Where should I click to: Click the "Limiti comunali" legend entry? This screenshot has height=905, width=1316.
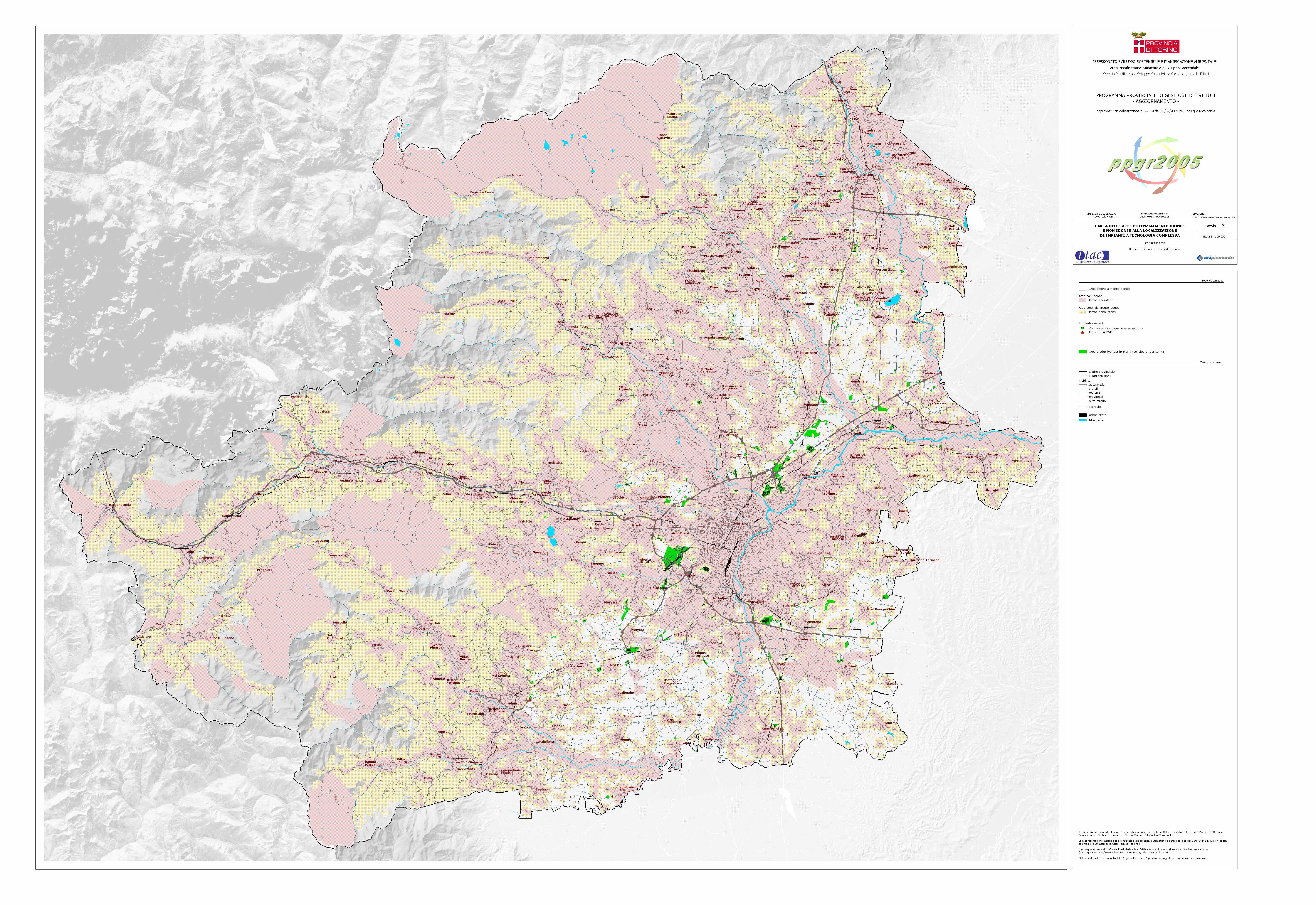click(1100, 376)
